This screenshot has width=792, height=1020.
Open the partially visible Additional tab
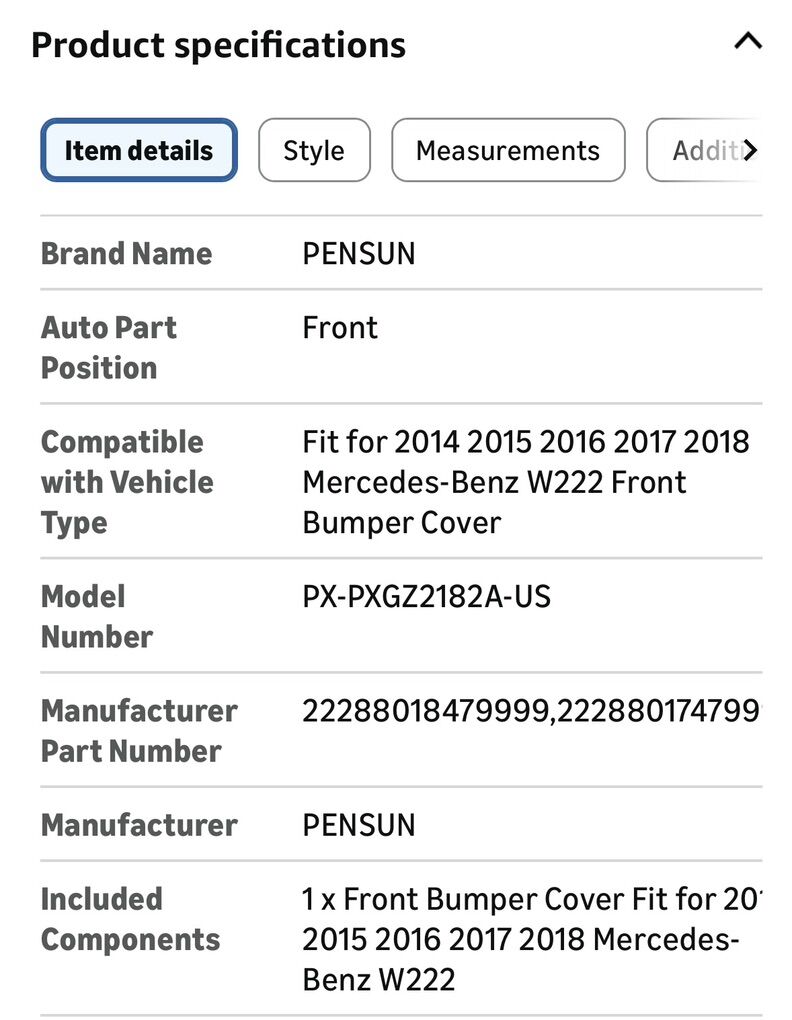(705, 151)
